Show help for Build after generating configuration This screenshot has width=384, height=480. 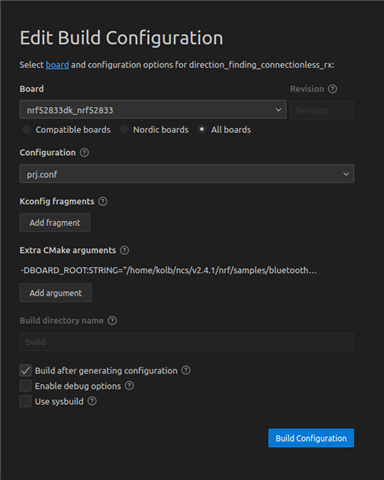click(186, 370)
